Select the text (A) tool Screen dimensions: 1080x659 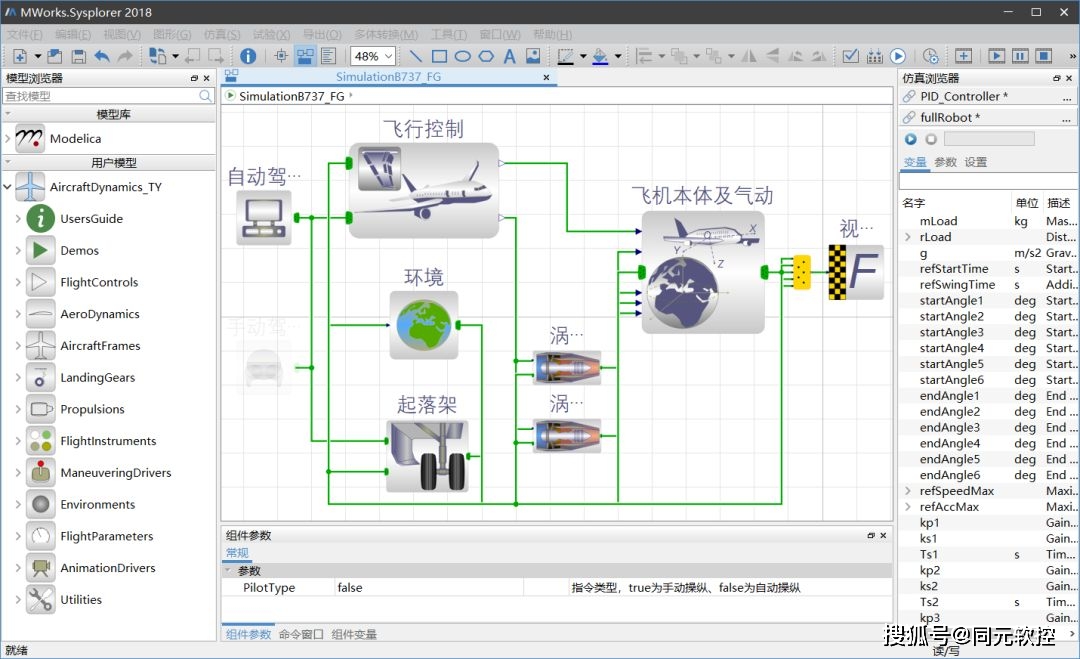tap(509, 56)
